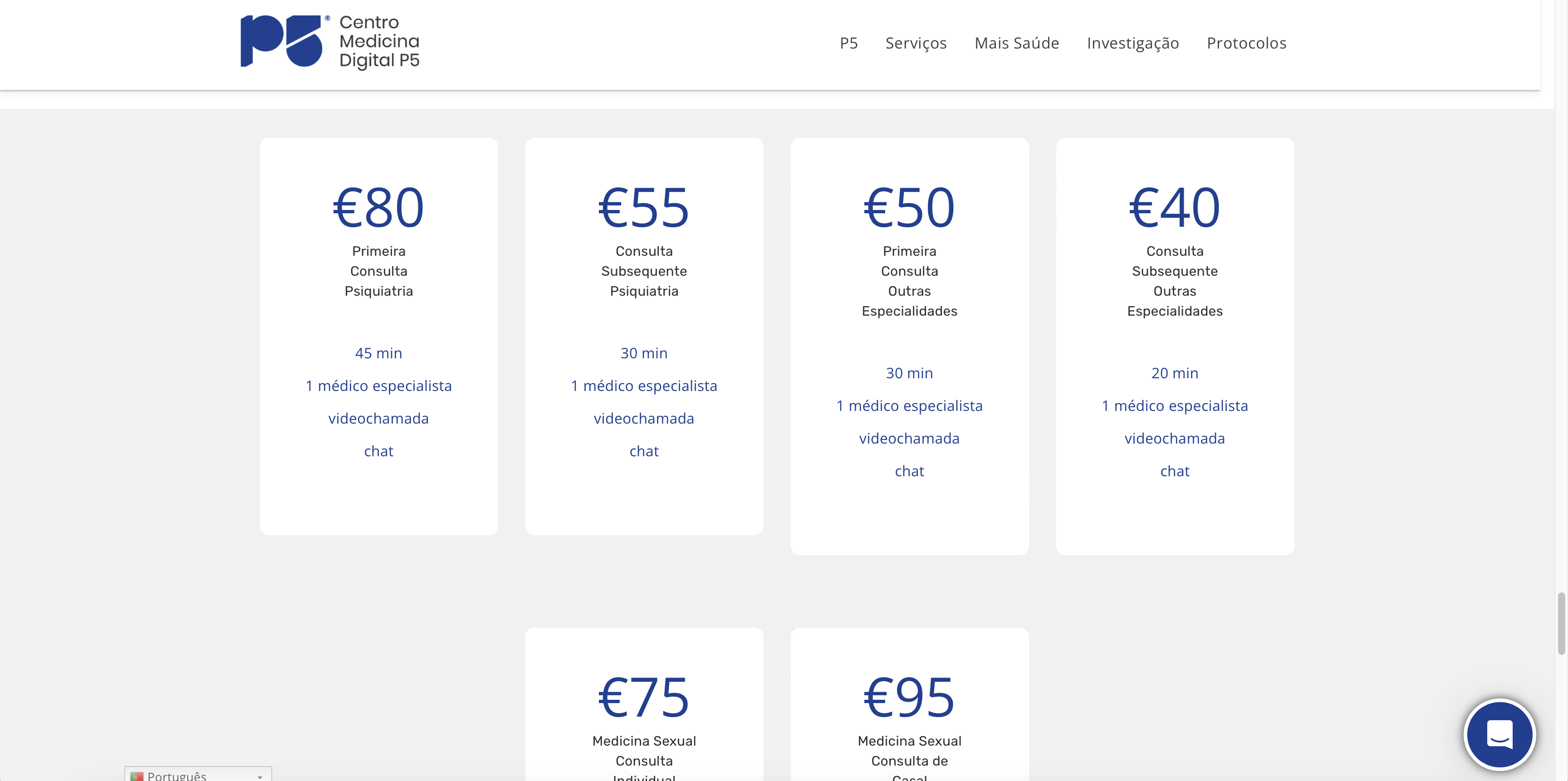Viewport: 1568px width, 781px height.
Task: Click the €50 Primeira Consulta Outras Especialidades card
Action: coord(909,346)
